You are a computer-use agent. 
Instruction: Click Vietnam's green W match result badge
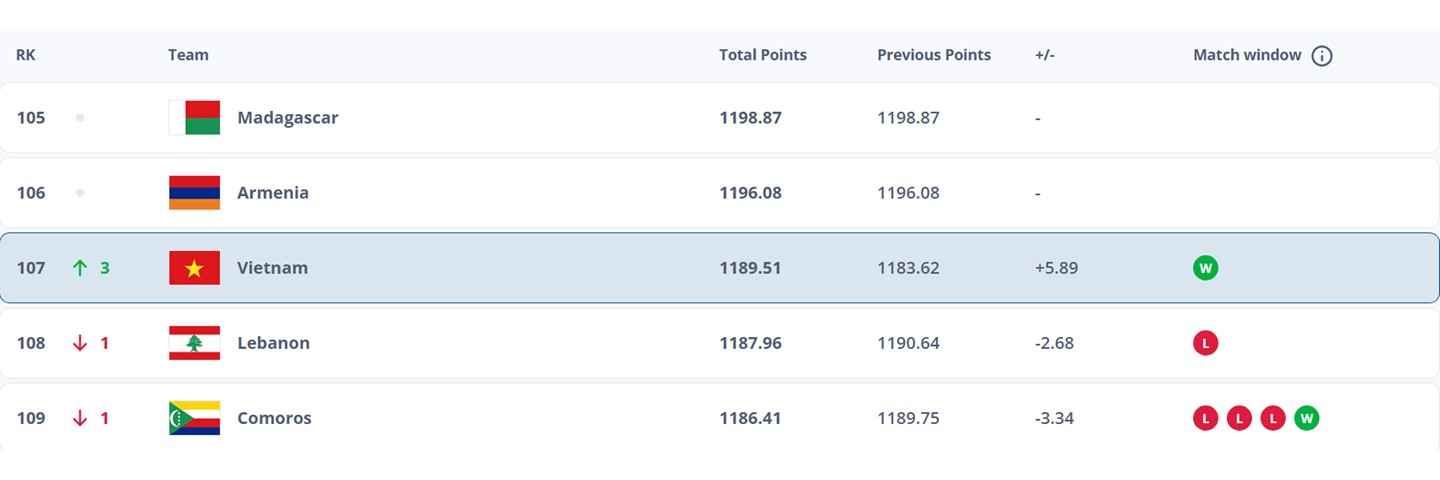1205,268
